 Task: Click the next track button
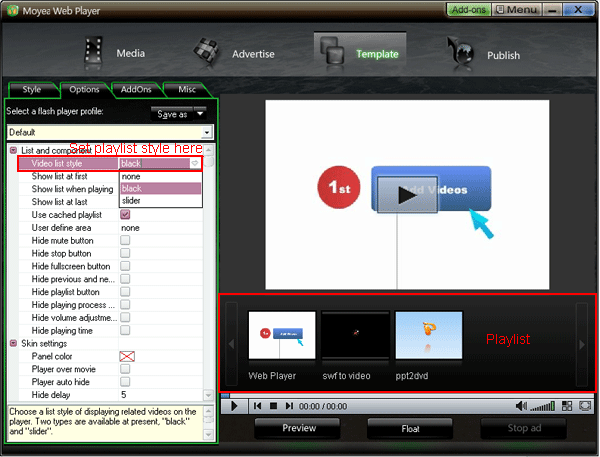coord(289,406)
